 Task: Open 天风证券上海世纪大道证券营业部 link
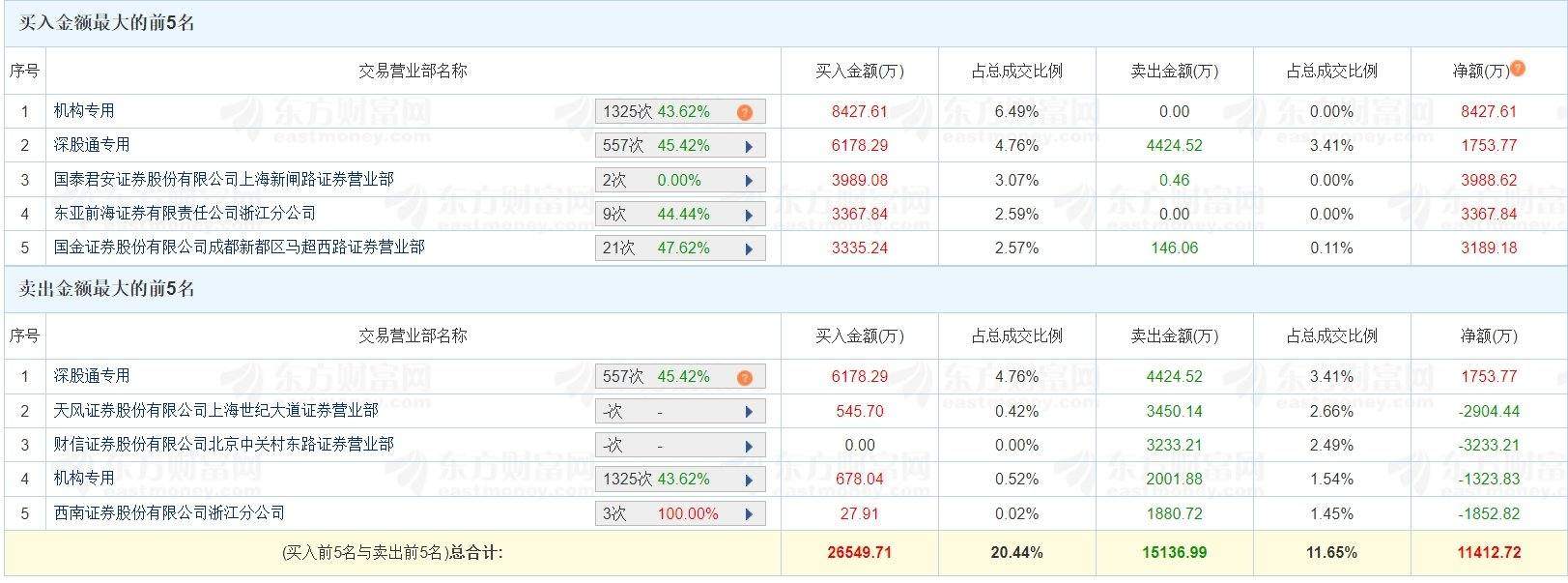(215, 411)
